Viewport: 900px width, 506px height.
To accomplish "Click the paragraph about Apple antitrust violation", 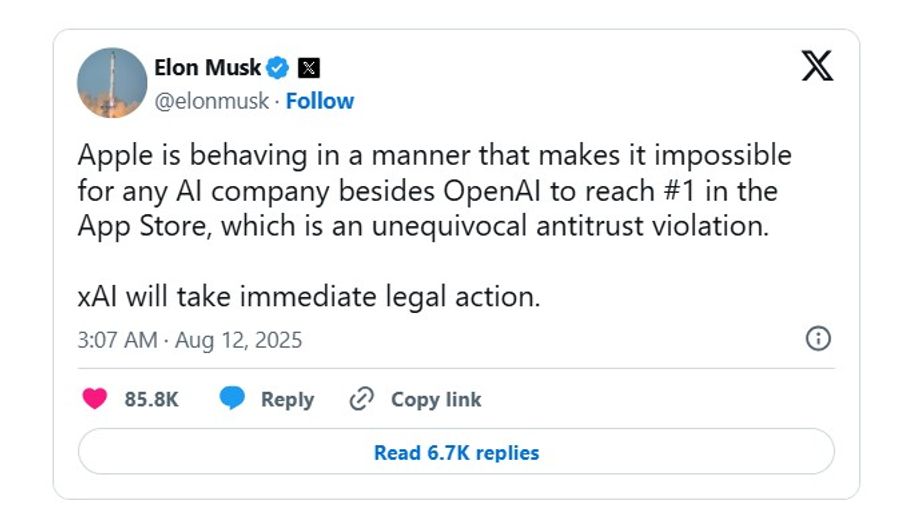I will 435,190.
